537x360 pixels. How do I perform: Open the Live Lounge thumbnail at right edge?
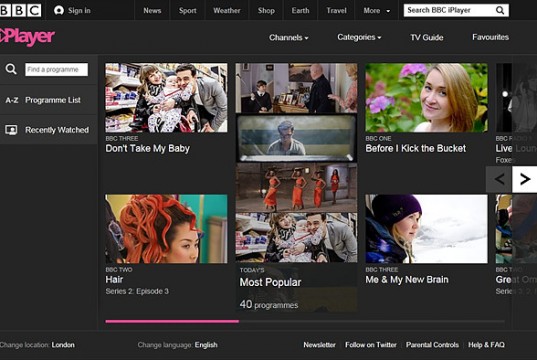point(516,98)
